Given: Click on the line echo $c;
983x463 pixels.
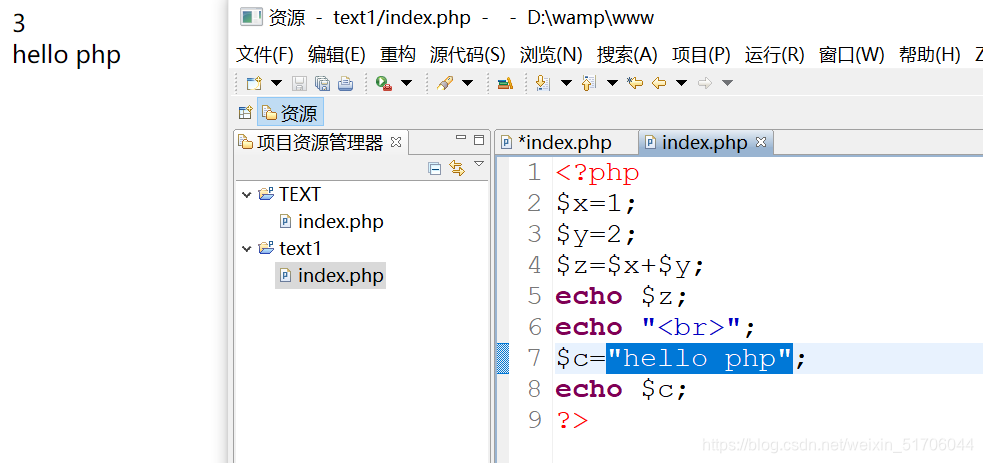Looking at the screenshot, I should pos(621,390).
